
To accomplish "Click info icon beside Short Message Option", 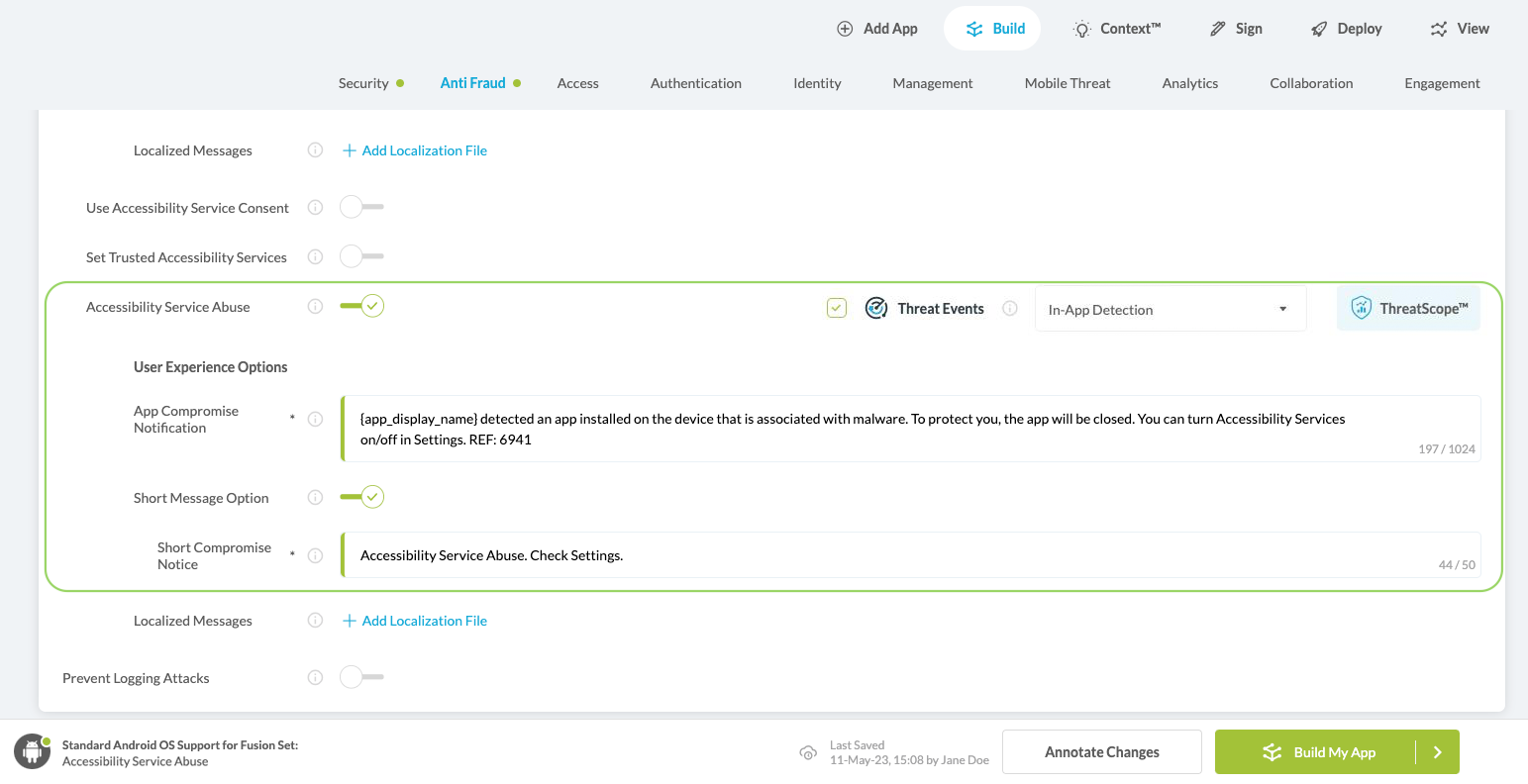I will click(315, 498).
